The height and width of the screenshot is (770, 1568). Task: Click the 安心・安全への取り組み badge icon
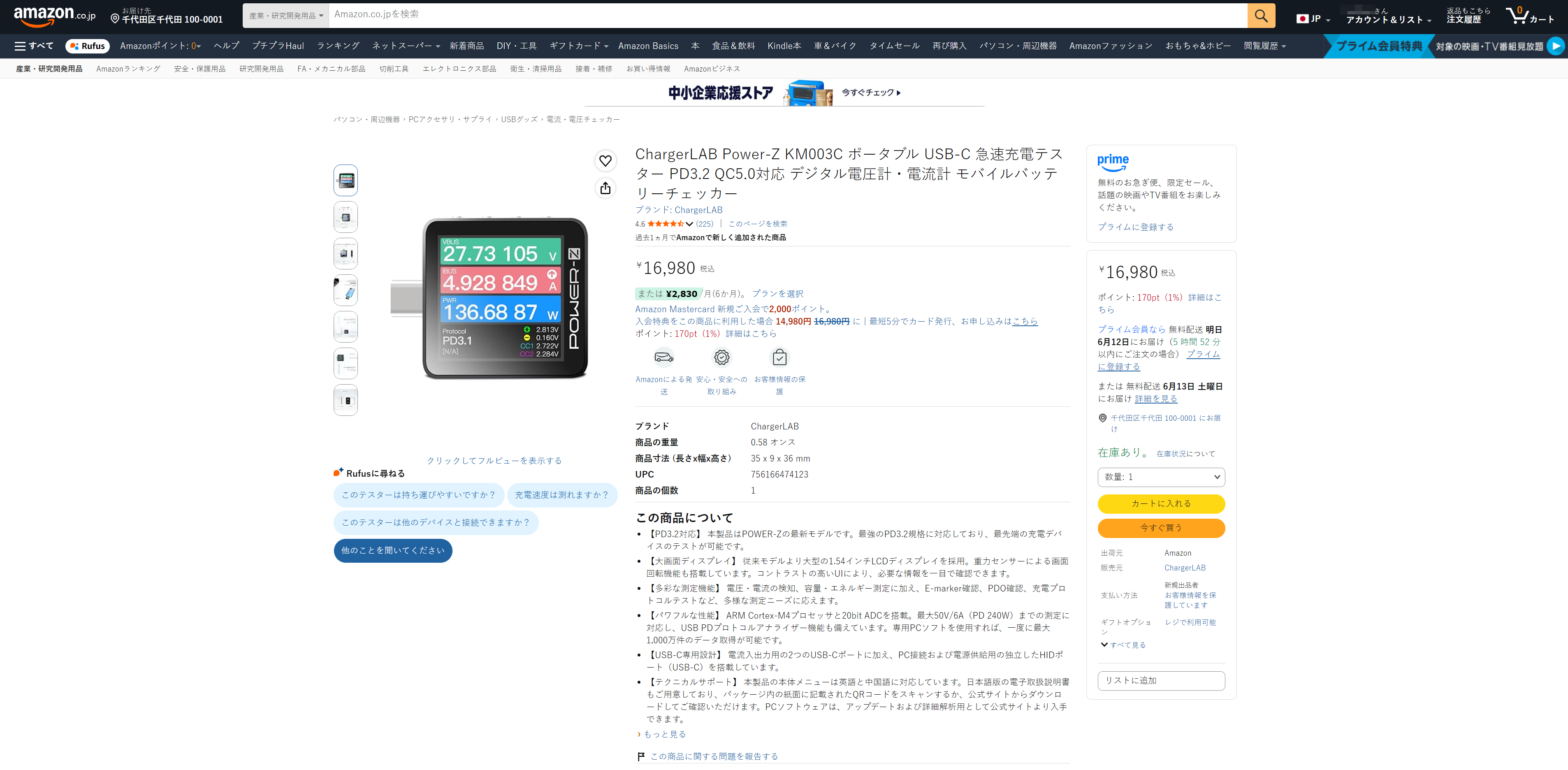click(x=721, y=357)
